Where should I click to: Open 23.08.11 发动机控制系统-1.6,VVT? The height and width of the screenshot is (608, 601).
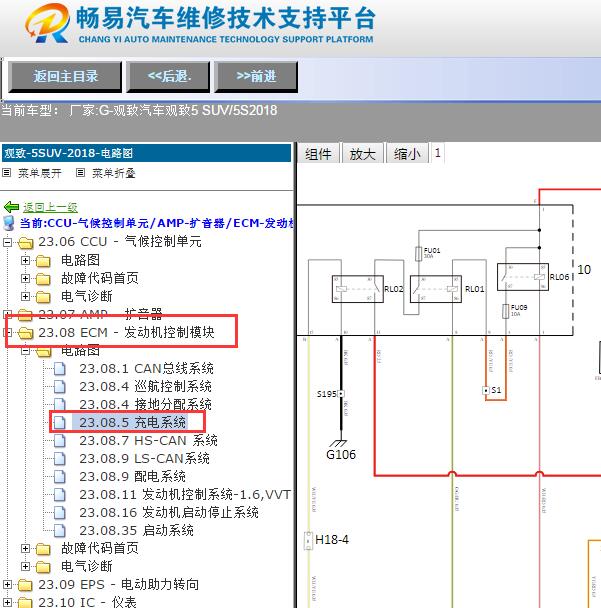(x=185, y=494)
